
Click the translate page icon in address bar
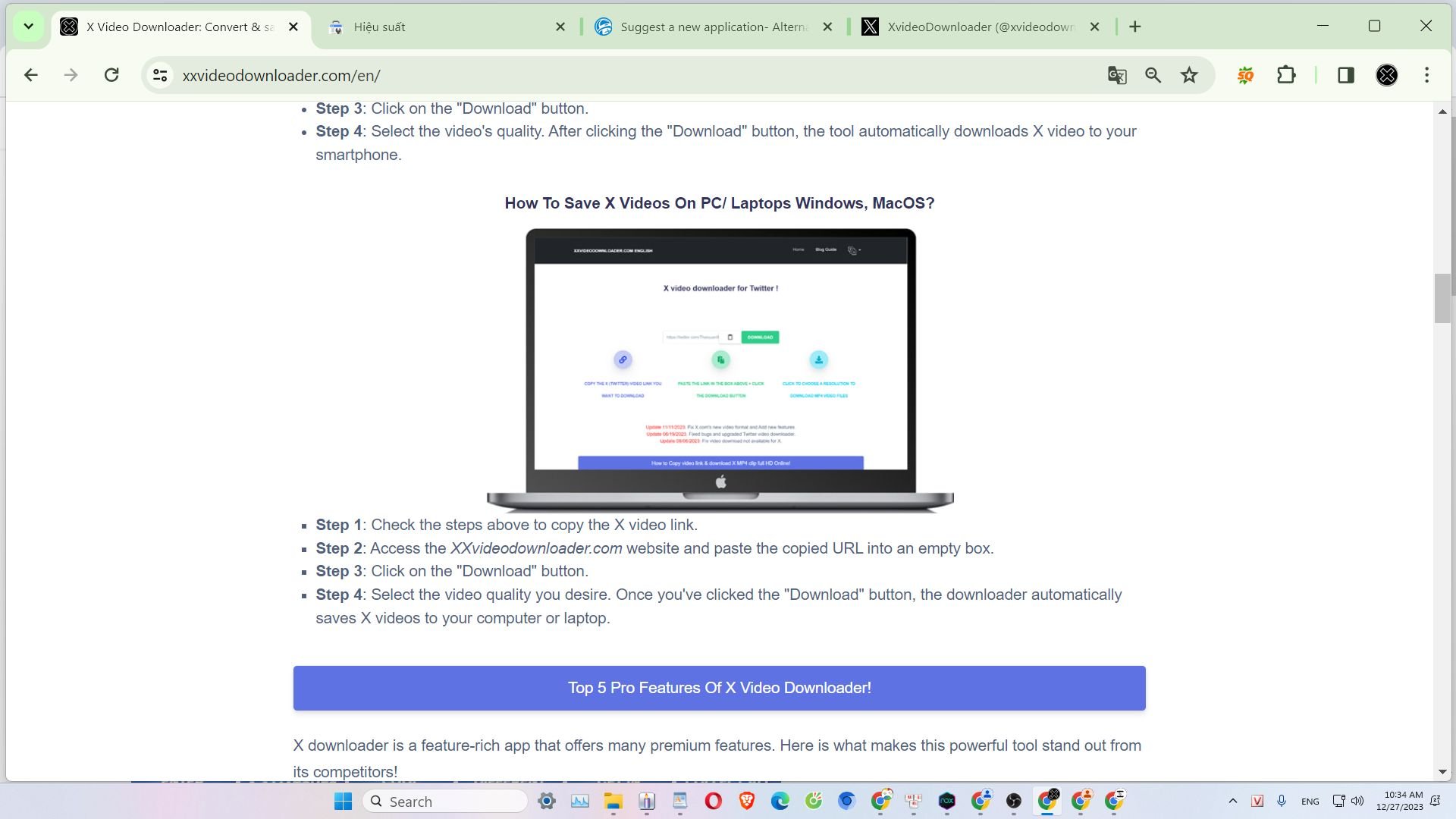1118,75
